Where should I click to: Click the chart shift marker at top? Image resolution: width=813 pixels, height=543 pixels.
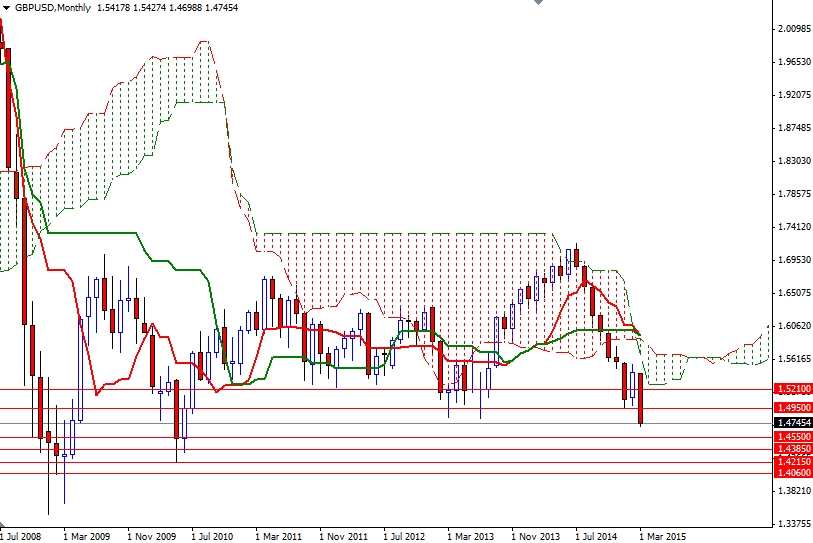coord(539,2)
